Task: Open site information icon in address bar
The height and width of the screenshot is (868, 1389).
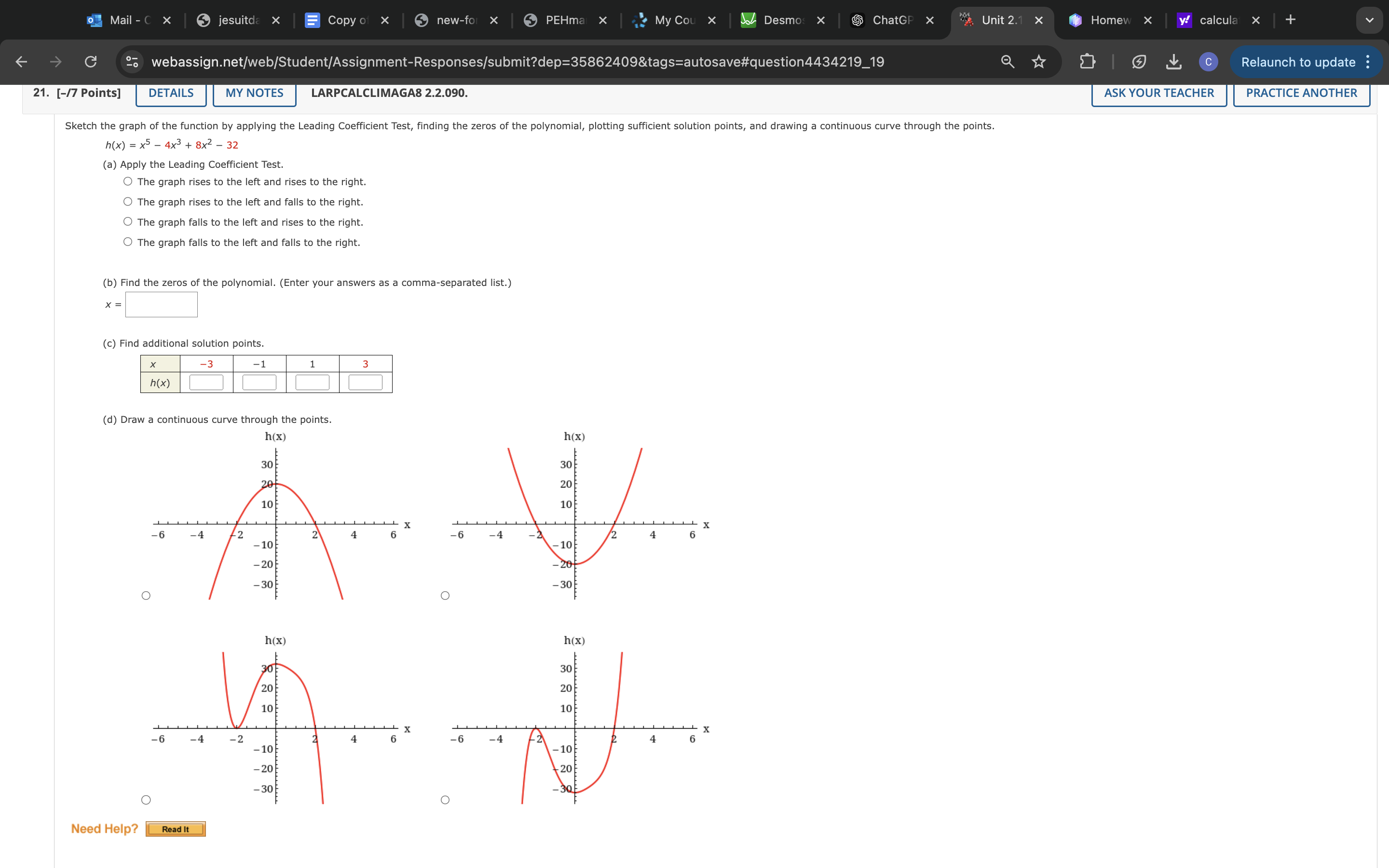Action: point(132,61)
